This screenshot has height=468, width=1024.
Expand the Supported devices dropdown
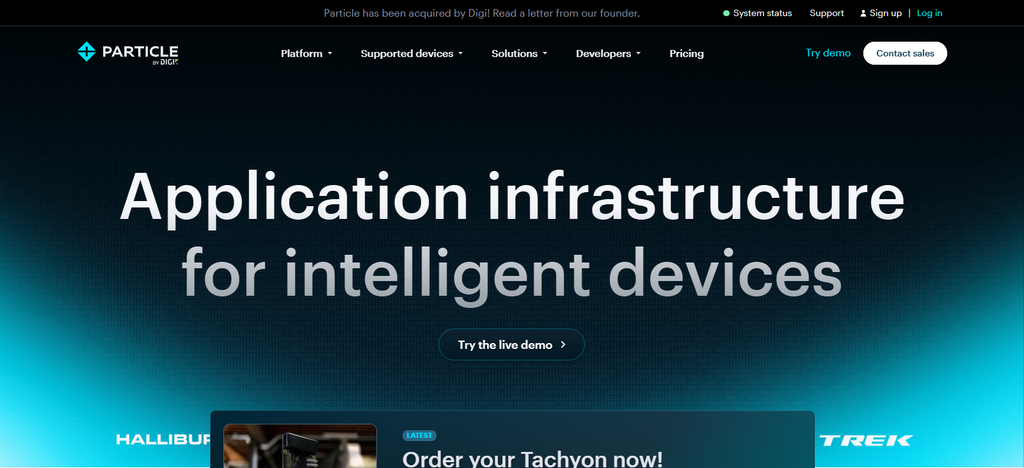point(411,54)
